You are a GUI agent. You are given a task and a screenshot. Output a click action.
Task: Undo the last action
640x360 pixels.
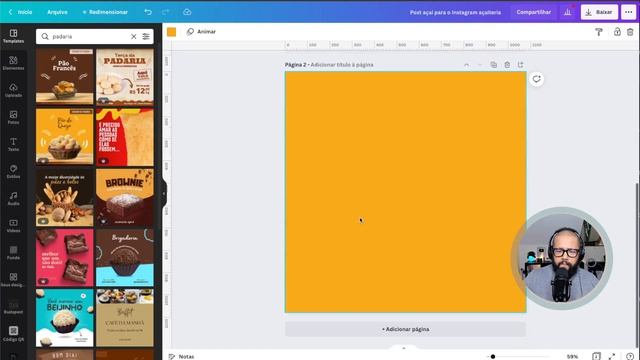(x=148, y=12)
